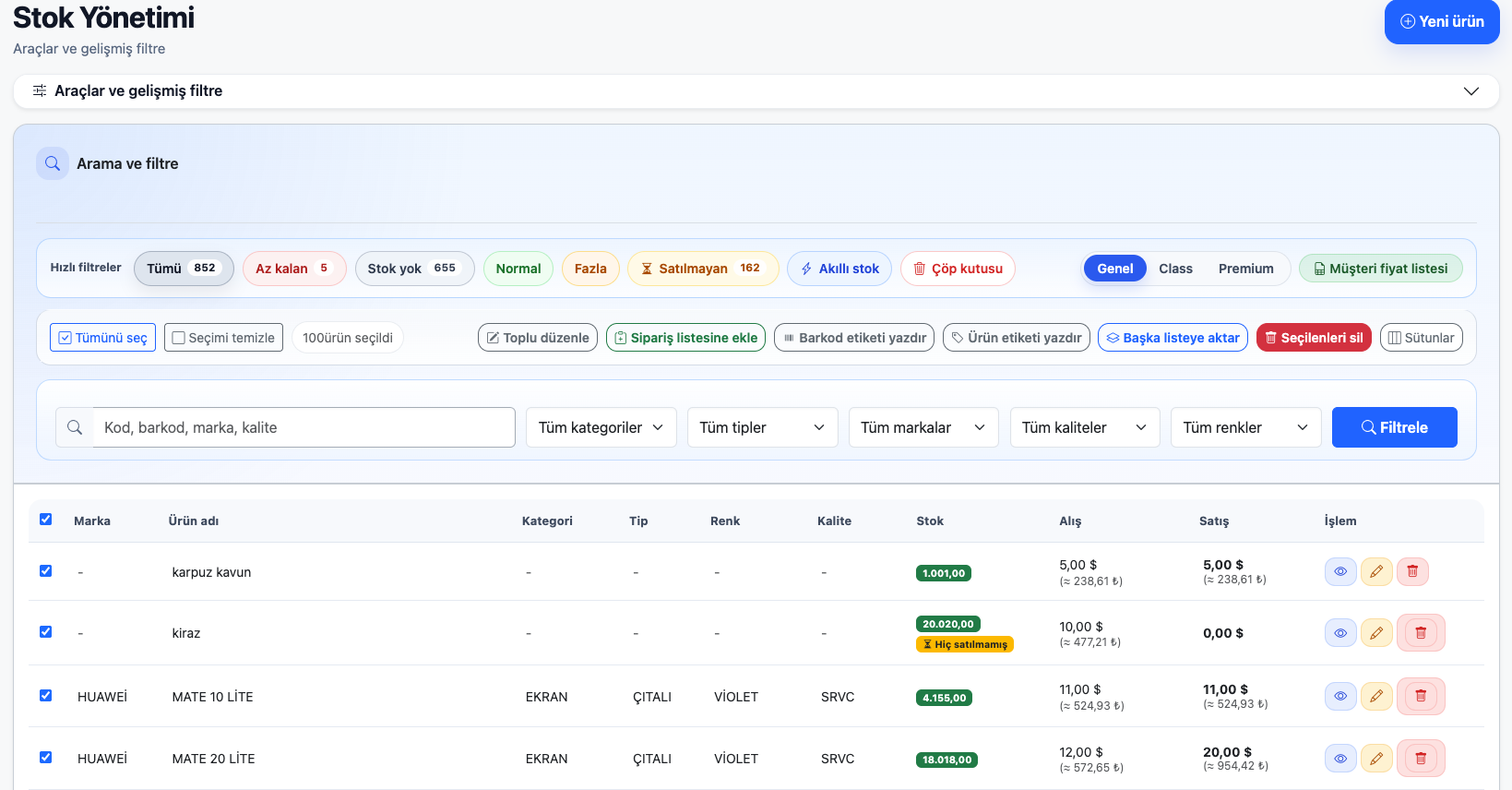Screen dimensions: 1512x790
Task: Open the Çöp kutusu trash filter
Action: [958, 269]
